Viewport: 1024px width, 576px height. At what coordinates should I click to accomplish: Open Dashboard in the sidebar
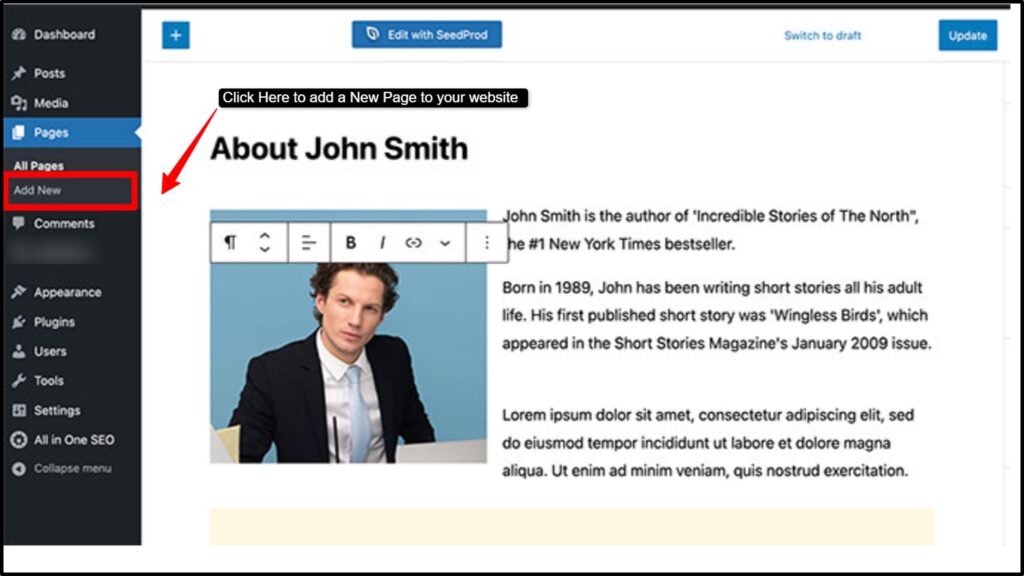64,34
